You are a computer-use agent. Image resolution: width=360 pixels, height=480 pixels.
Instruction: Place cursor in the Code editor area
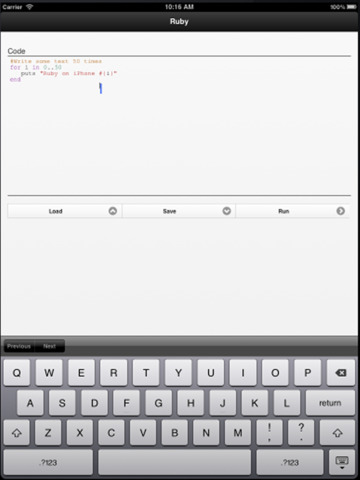pyautogui.click(x=179, y=126)
